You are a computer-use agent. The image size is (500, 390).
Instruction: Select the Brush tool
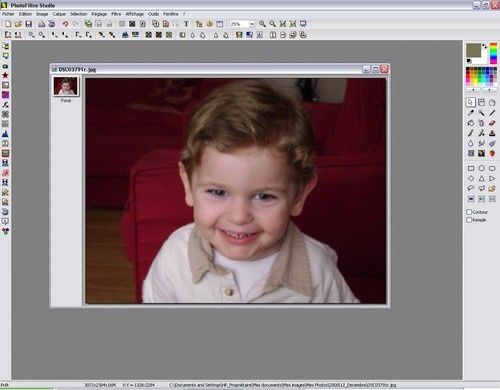click(471, 133)
